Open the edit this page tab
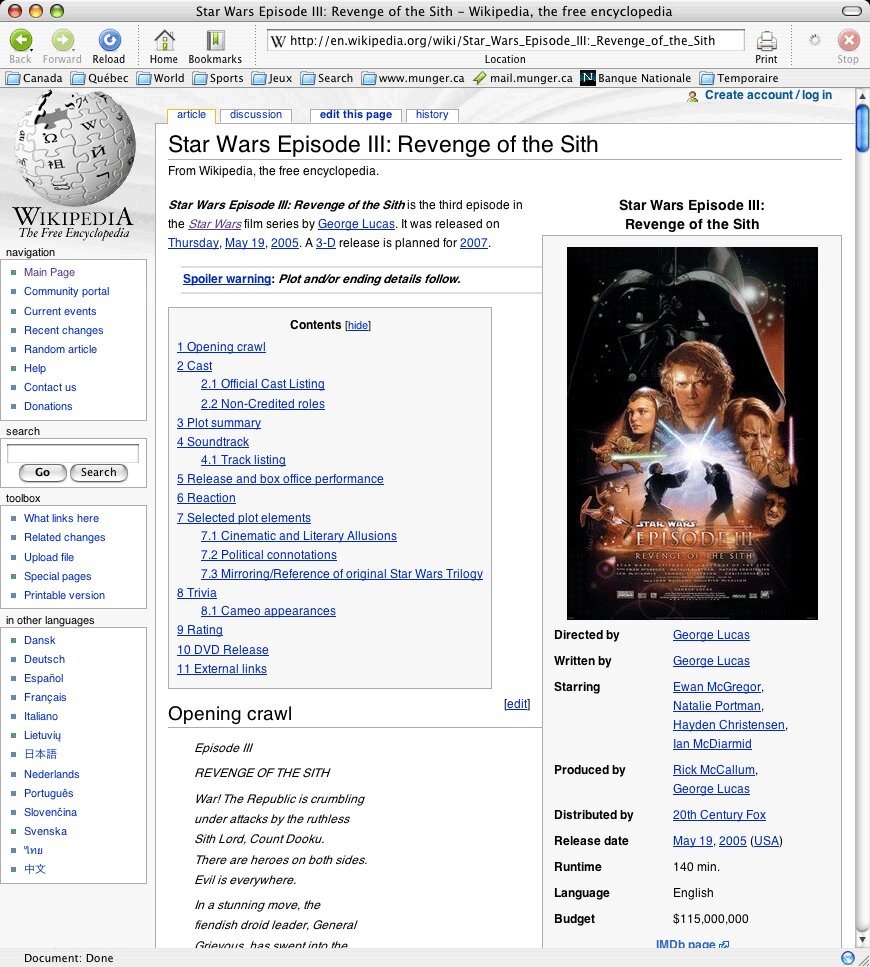The image size is (870, 967). click(x=356, y=115)
